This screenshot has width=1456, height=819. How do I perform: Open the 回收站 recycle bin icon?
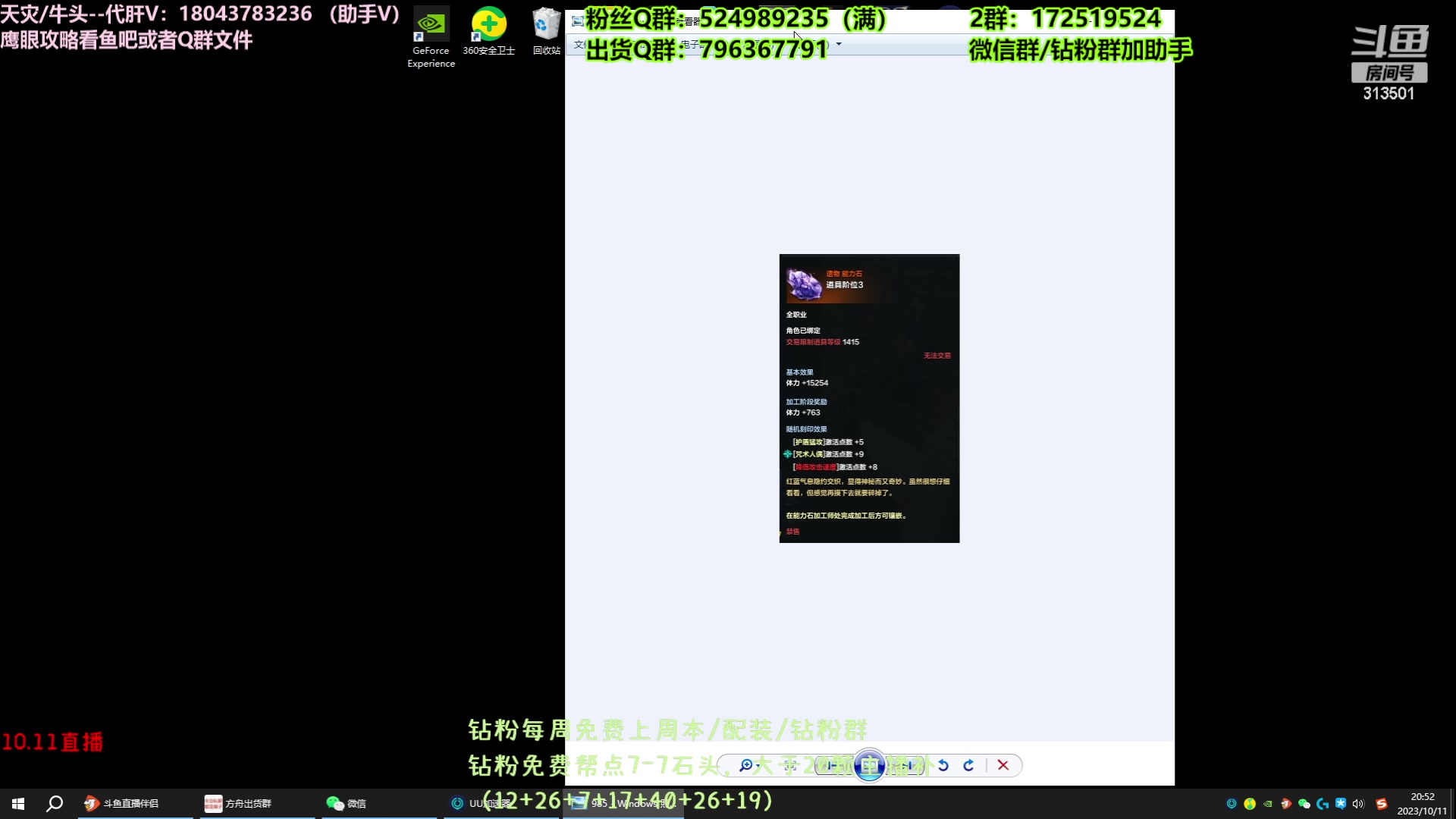coord(546,32)
